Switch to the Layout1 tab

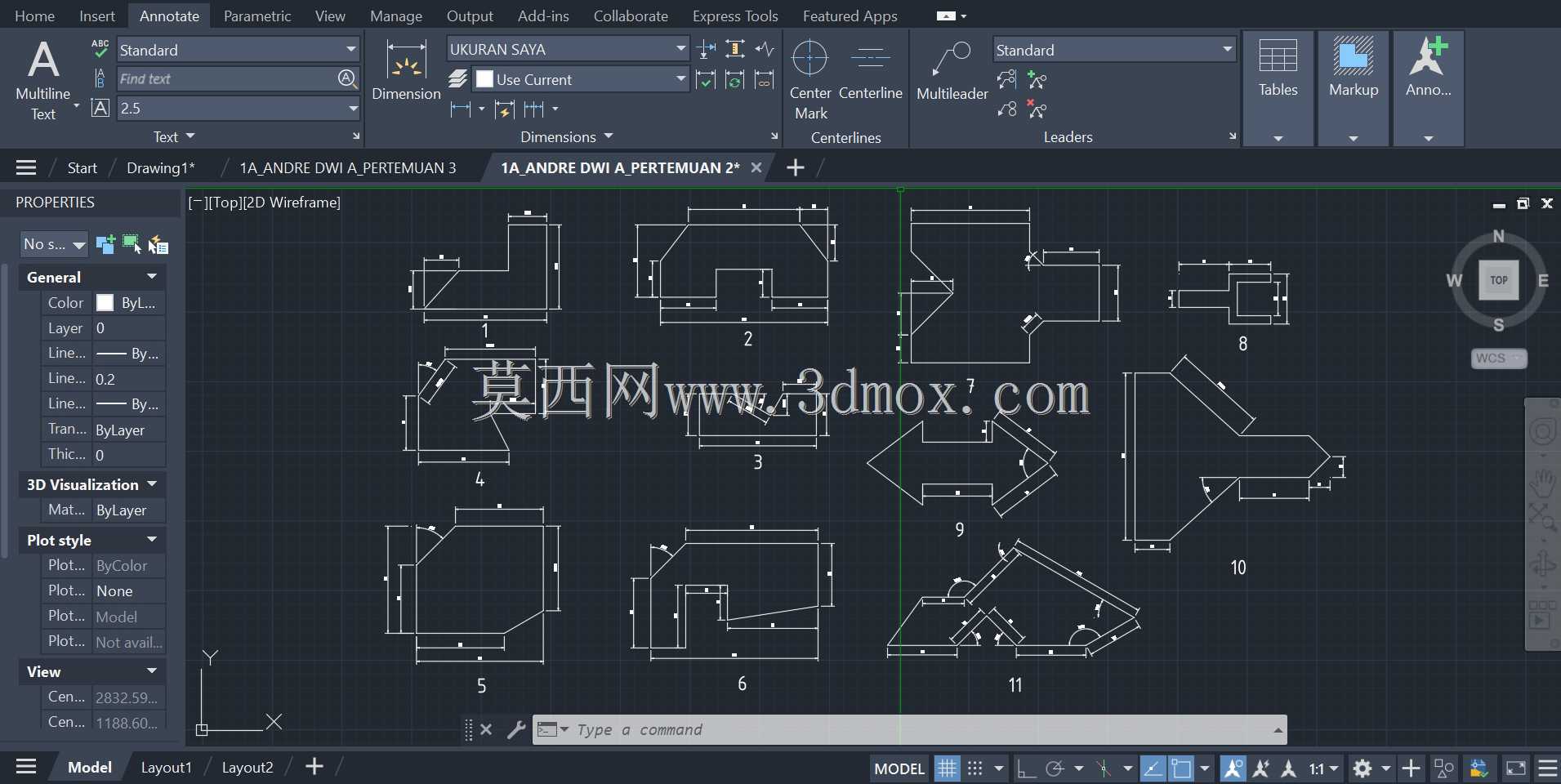166,767
